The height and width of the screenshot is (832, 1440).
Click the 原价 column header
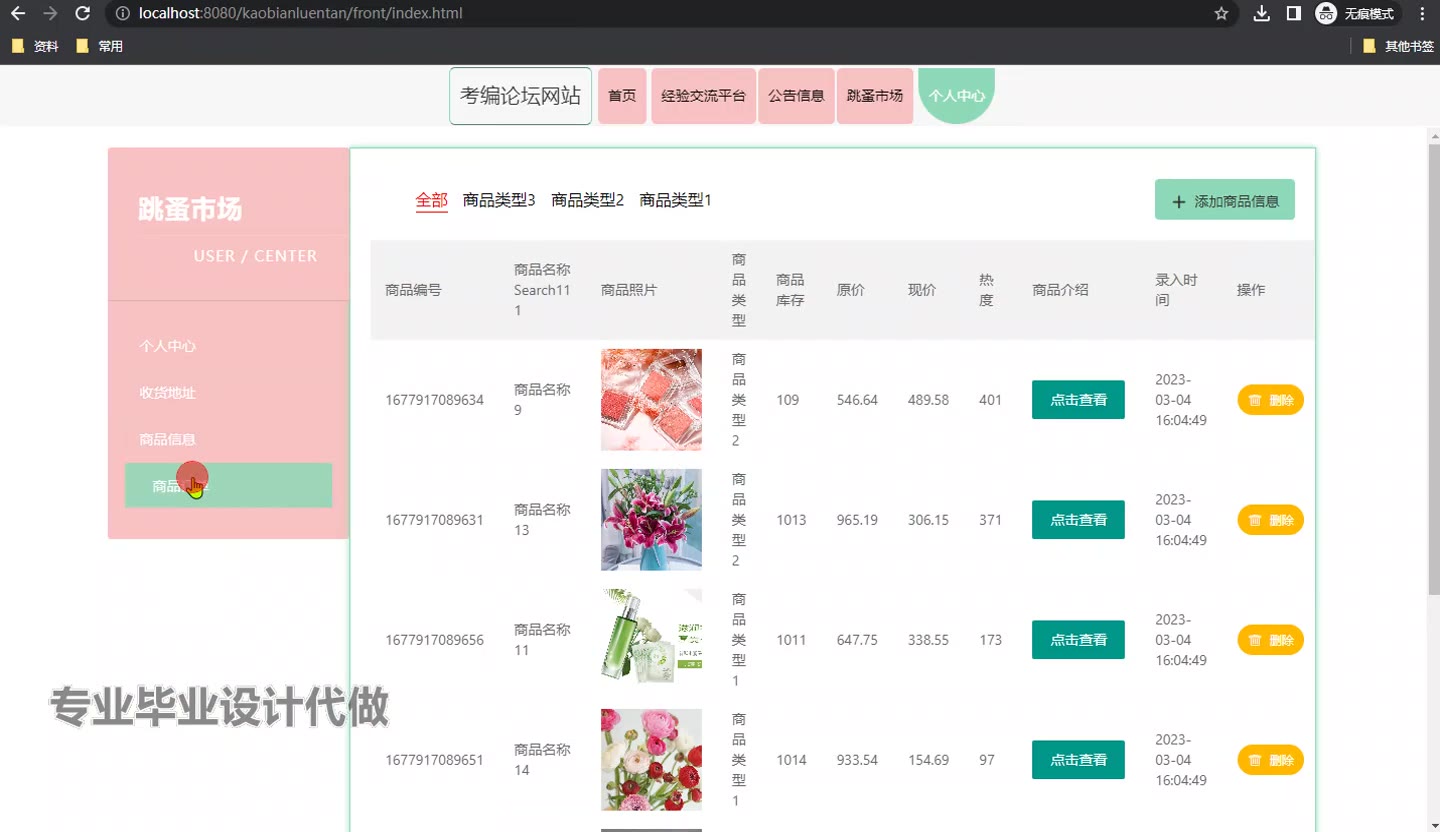pyautogui.click(x=851, y=290)
